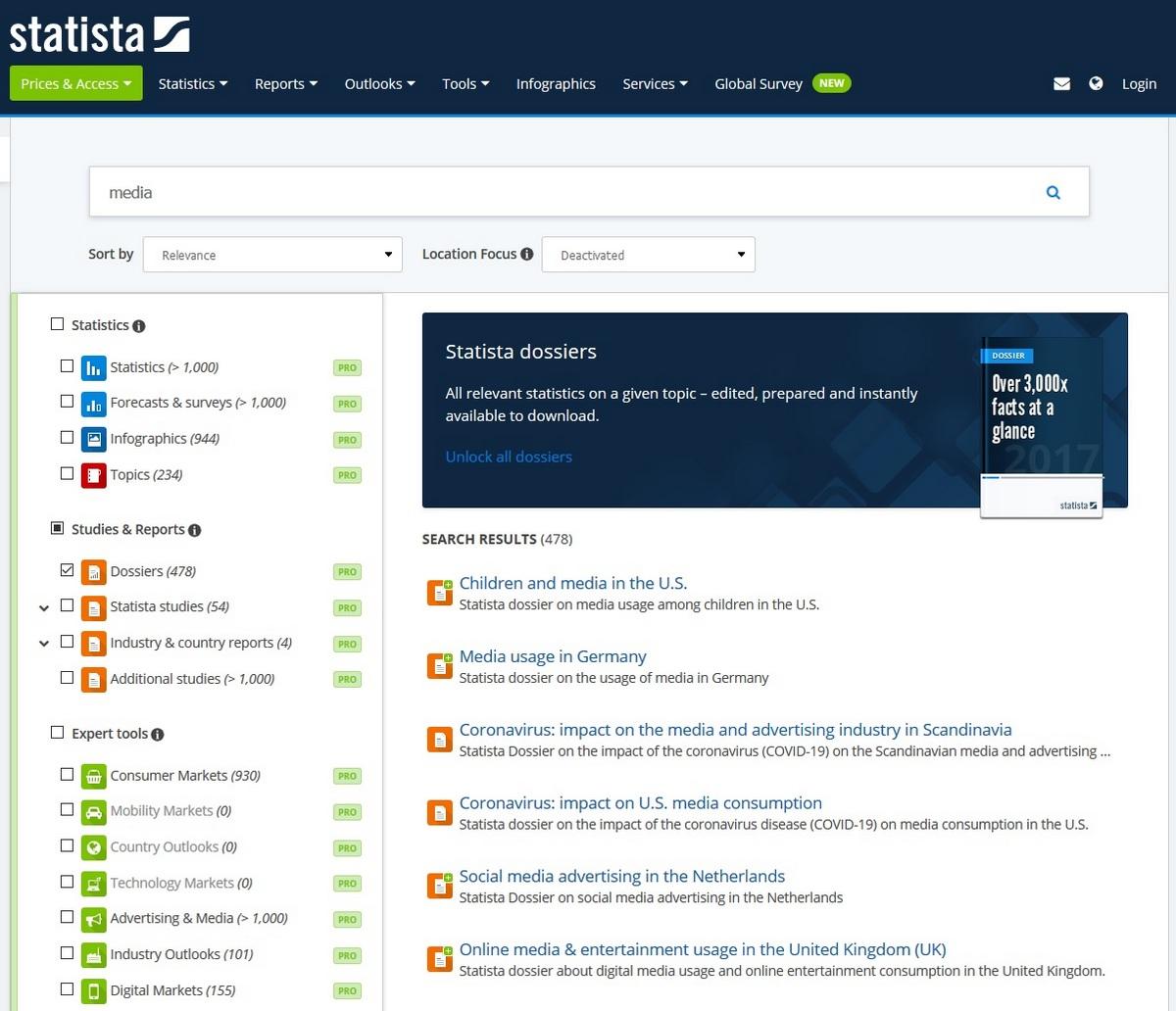Click the orange Dossiers icon
1176x1011 pixels.
click(x=93, y=572)
